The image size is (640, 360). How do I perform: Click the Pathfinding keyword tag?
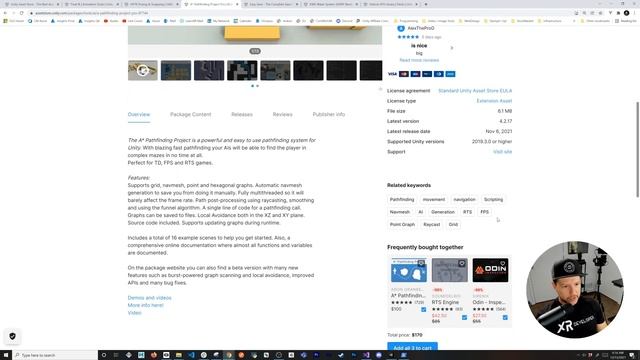tap(402, 200)
